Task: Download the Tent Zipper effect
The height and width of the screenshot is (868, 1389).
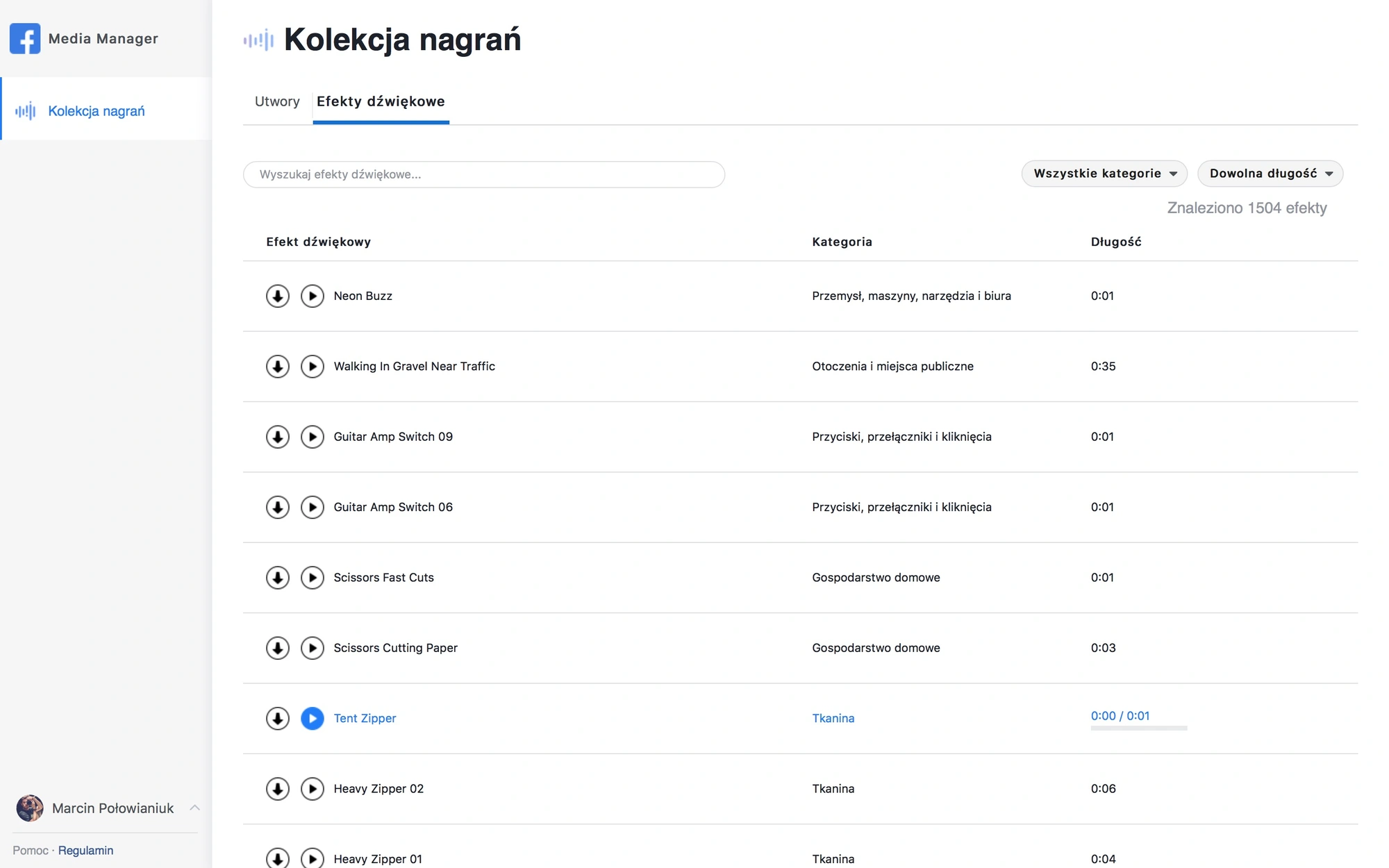Action: [278, 718]
